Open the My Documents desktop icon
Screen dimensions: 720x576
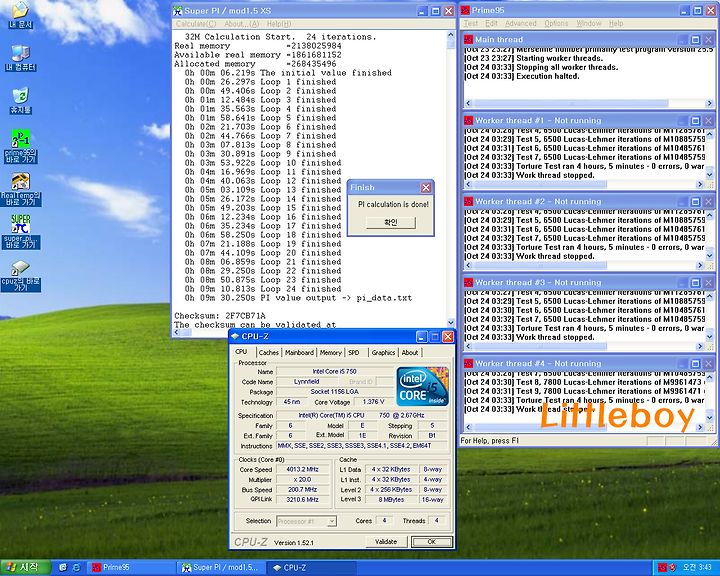point(20,14)
